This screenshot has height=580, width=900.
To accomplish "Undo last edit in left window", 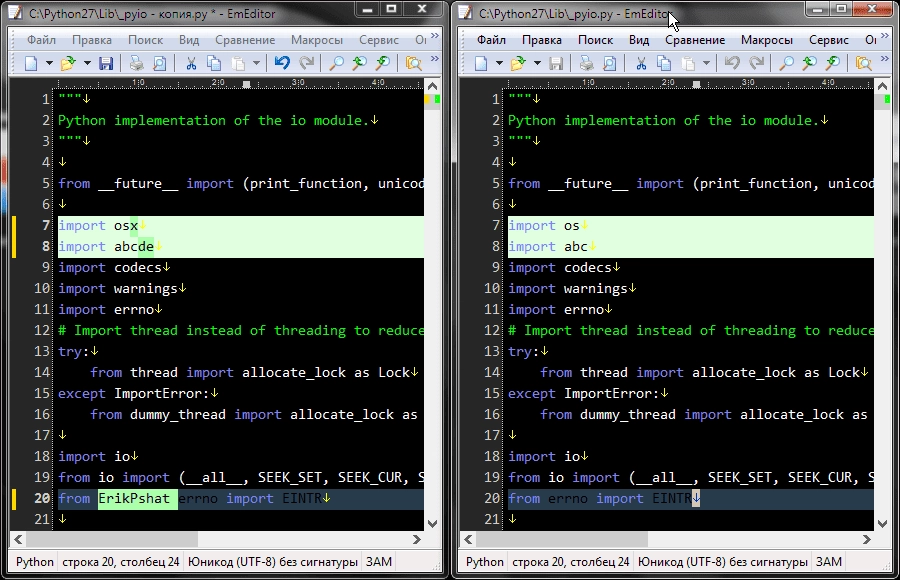I will tap(282, 63).
